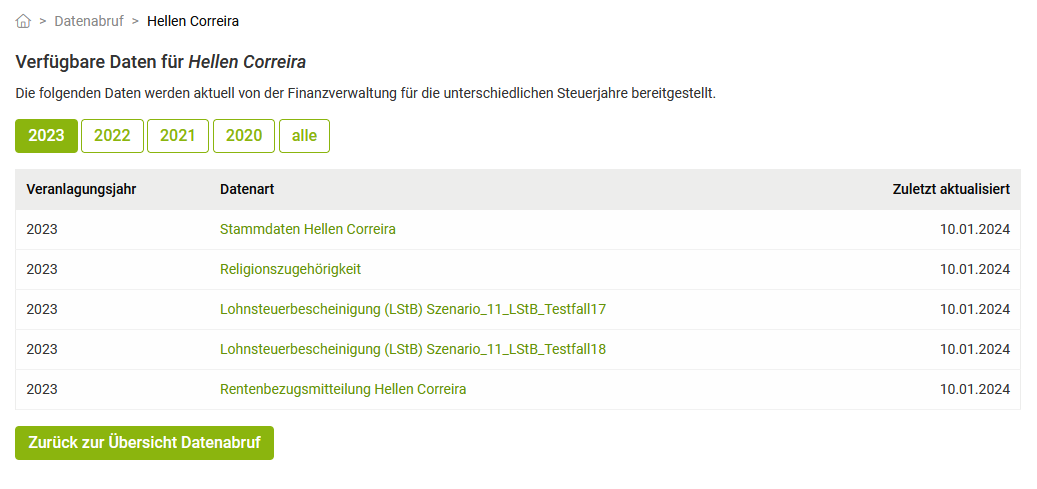Open Datenabruf breadcrumb link
This screenshot has width=1037, height=489.
[89, 21]
